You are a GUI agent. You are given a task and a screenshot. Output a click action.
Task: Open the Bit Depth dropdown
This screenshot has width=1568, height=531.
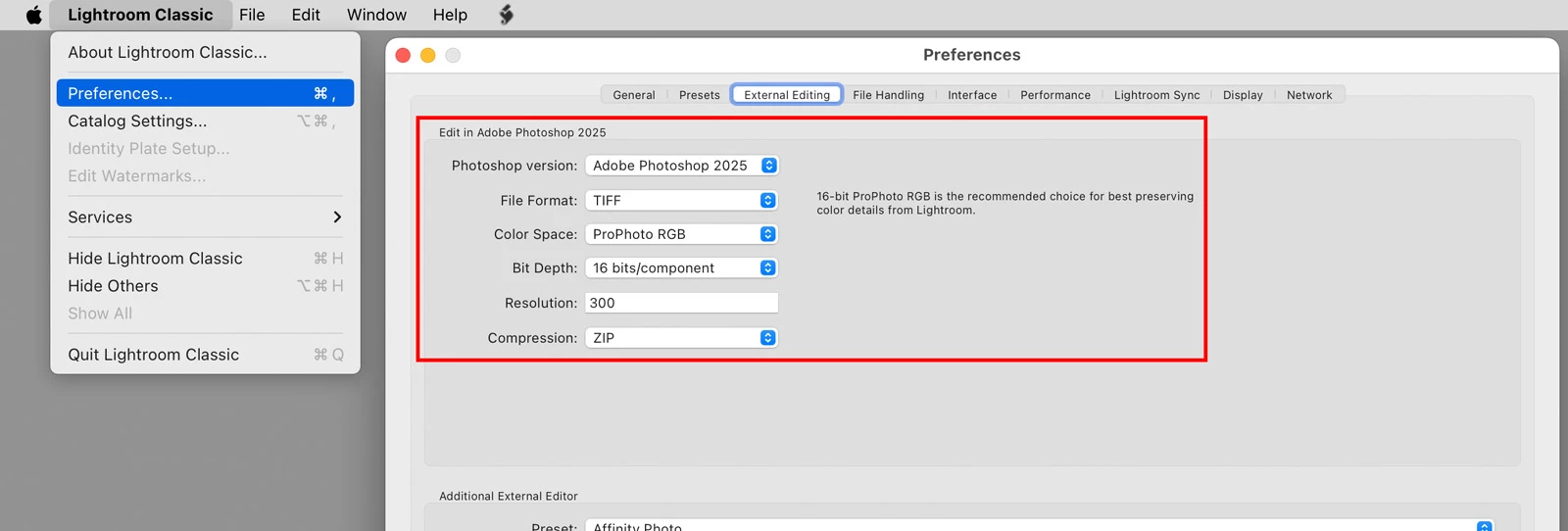[x=682, y=267]
